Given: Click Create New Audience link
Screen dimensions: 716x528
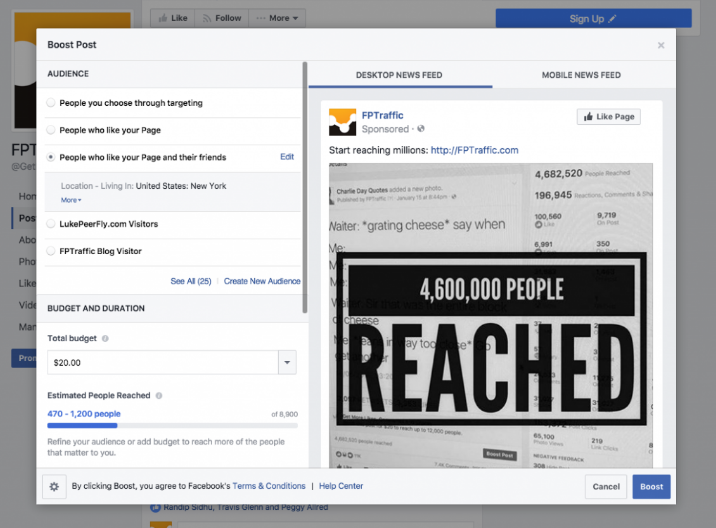Looking at the screenshot, I should [x=262, y=281].
